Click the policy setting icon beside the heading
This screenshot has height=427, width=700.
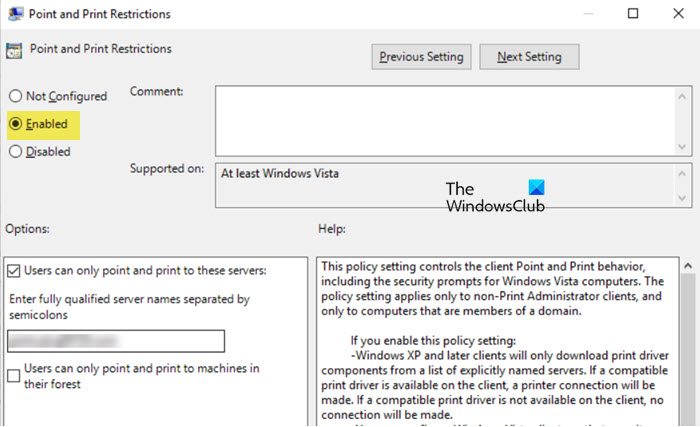pyautogui.click(x=14, y=51)
